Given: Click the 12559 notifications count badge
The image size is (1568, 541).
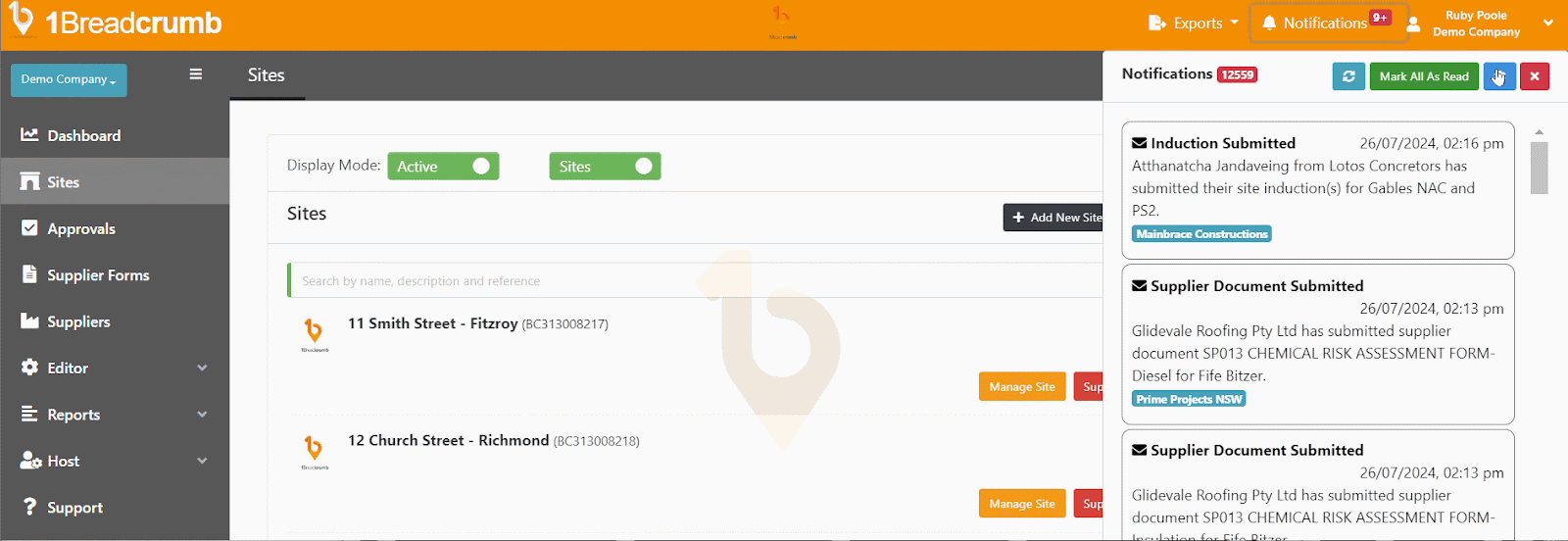Looking at the screenshot, I should [x=1237, y=74].
